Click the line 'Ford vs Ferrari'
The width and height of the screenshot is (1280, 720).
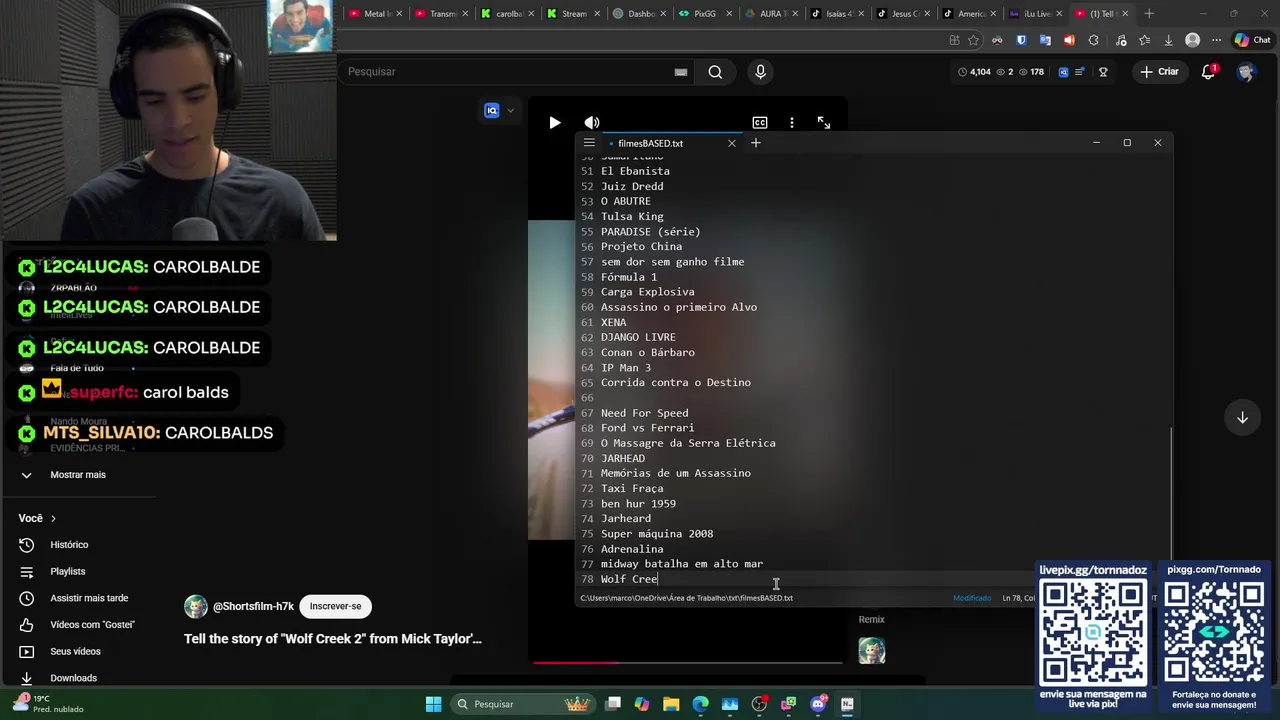[647, 428]
